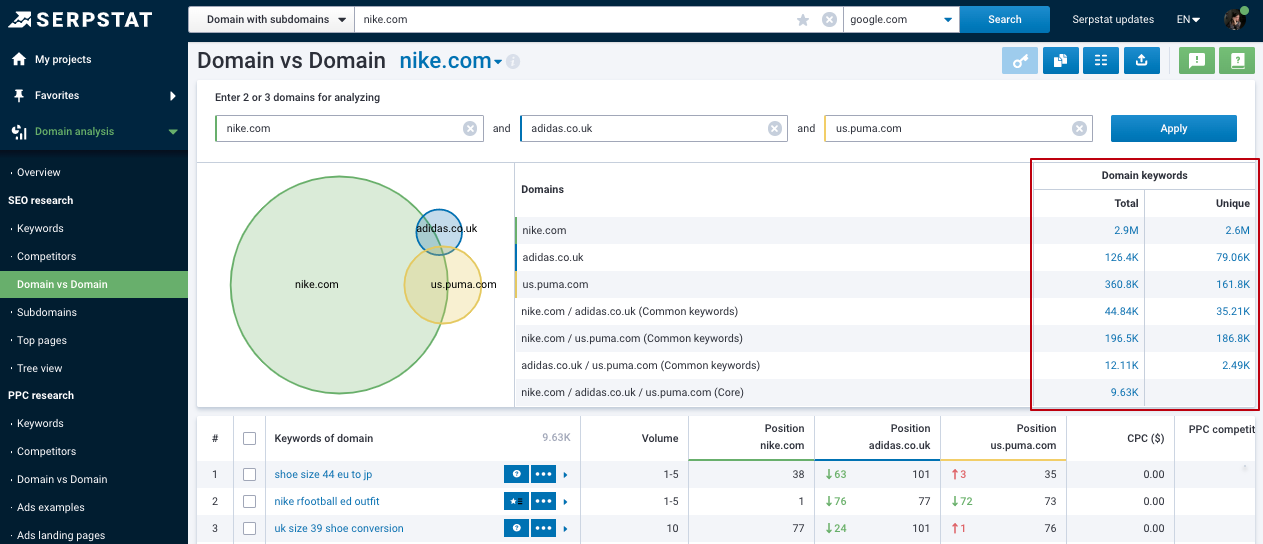Clear the us.puma.com domain field
The height and width of the screenshot is (544, 1263).
(x=1079, y=128)
